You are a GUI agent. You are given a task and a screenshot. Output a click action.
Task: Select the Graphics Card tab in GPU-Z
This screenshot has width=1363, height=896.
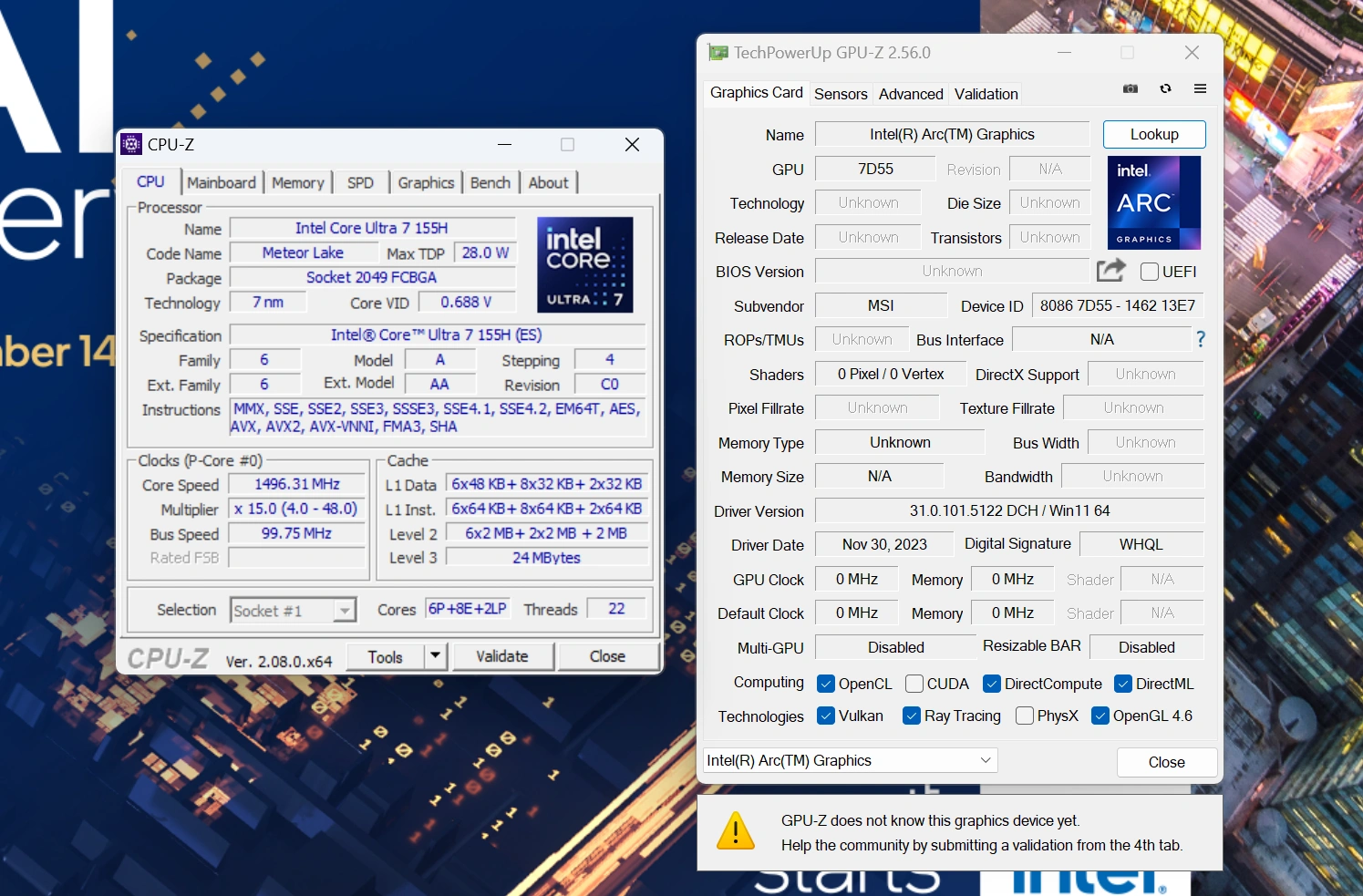(x=757, y=93)
